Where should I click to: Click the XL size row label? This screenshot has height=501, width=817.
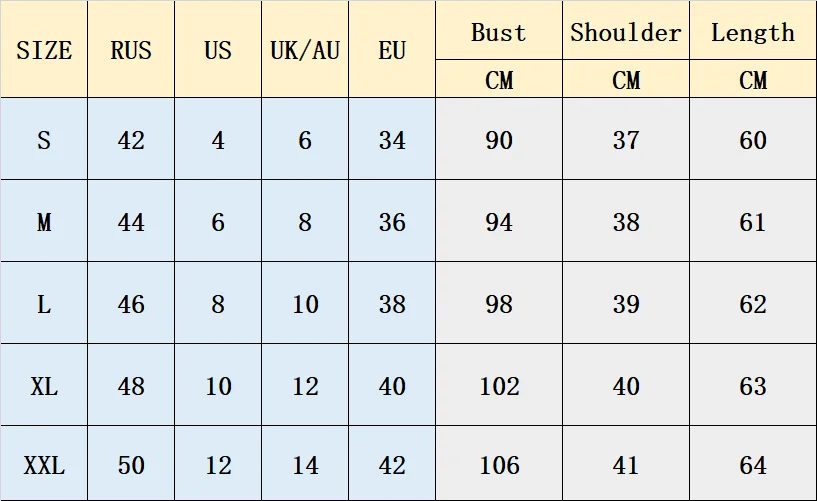[44, 386]
